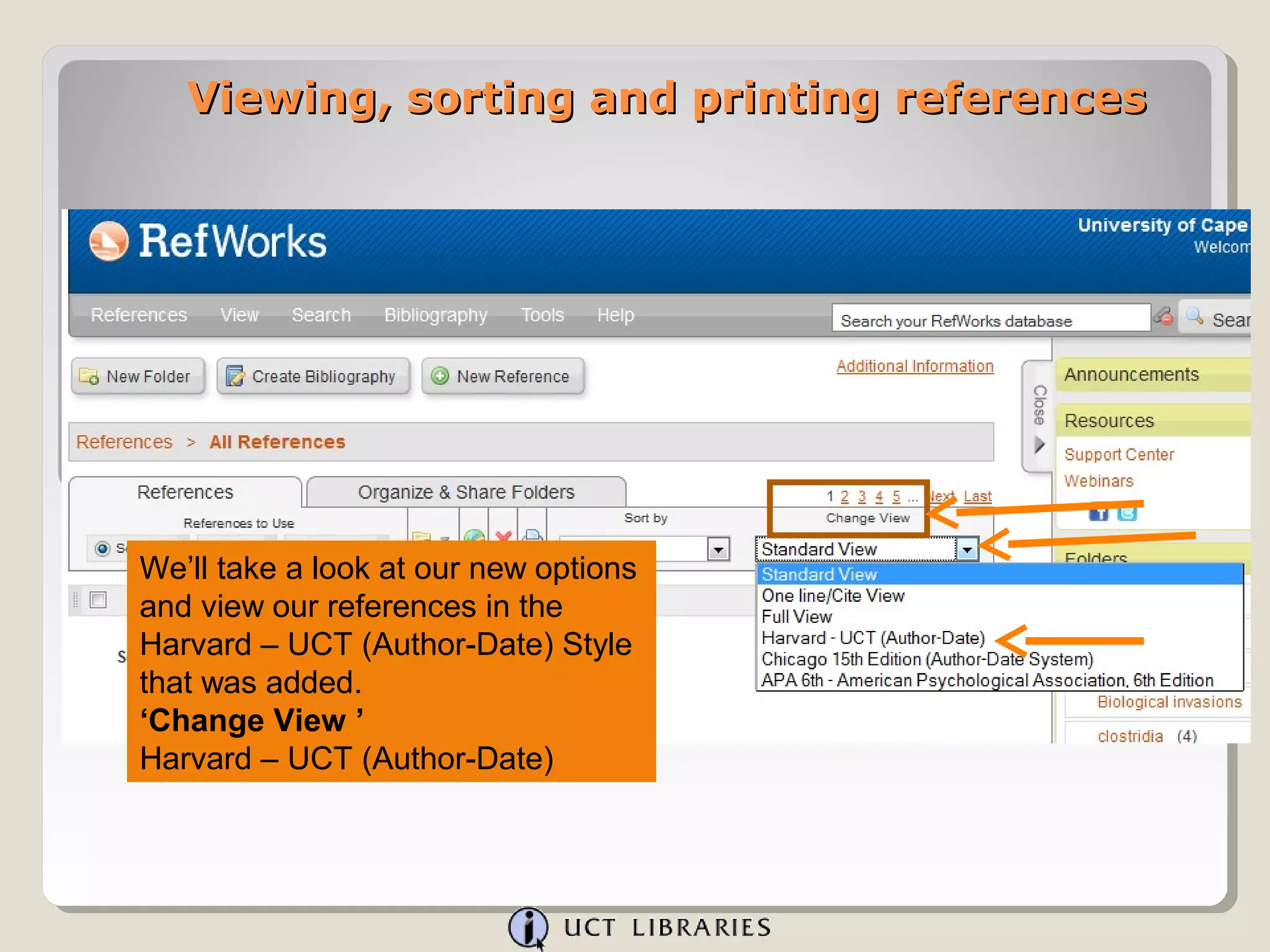This screenshot has width=1270, height=952.
Task: Click the RefWorks logo
Action: tap(207, 242)
